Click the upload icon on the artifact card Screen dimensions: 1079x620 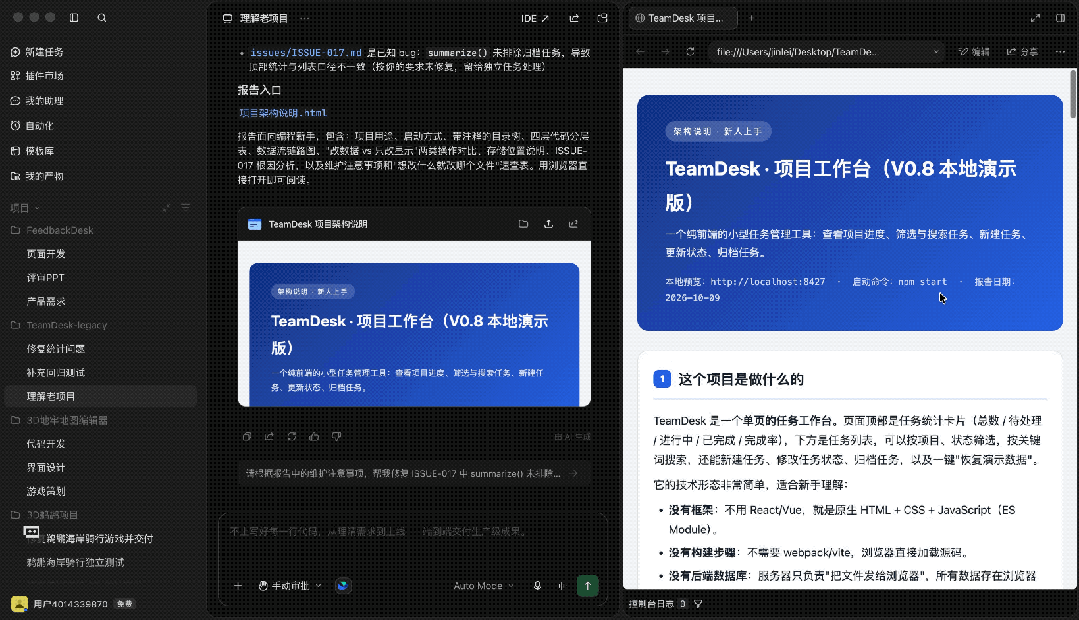click(548, 224)
